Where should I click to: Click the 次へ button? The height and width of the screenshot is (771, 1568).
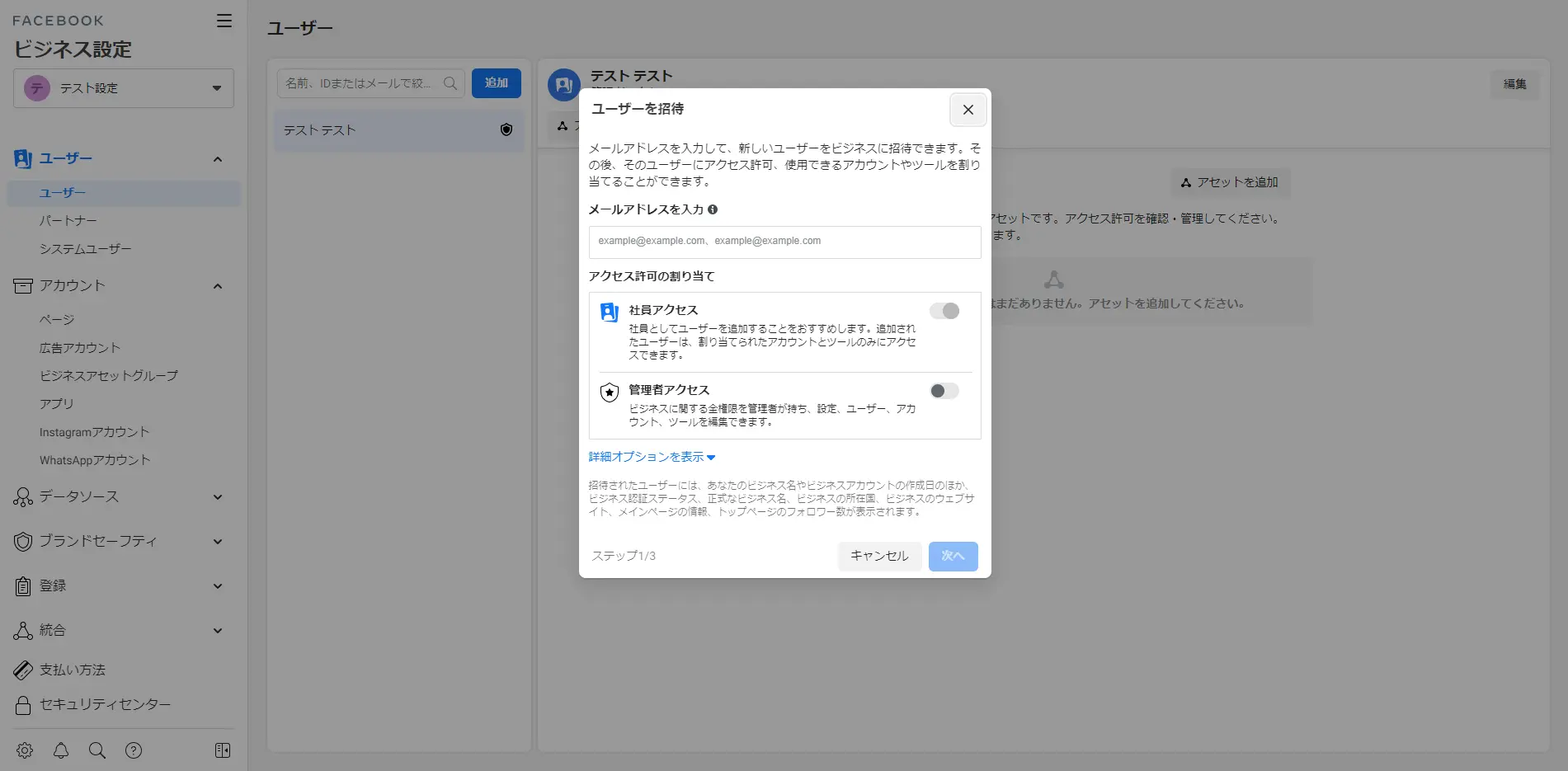click(954, 557)
